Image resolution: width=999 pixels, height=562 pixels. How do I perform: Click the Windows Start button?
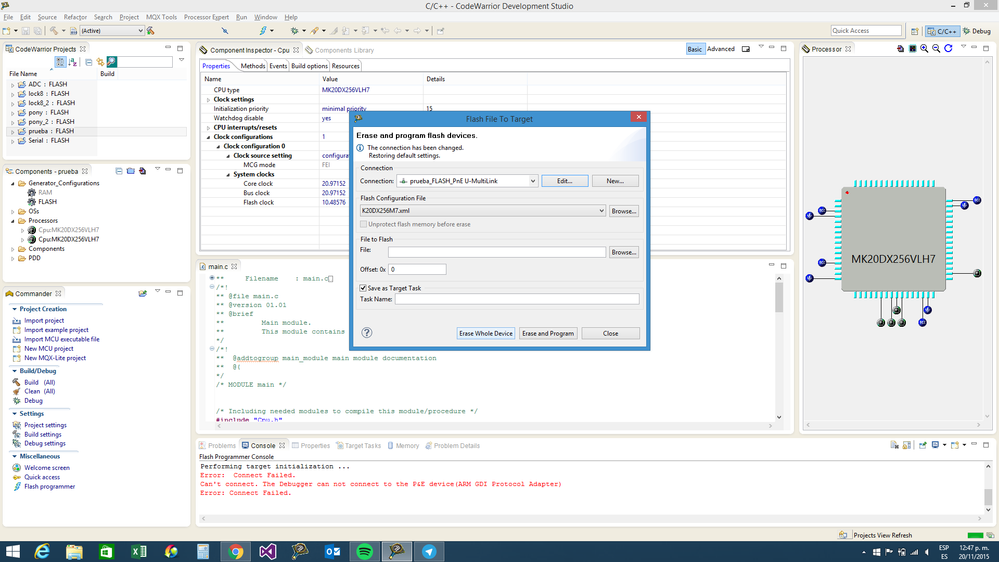(12, 552)
